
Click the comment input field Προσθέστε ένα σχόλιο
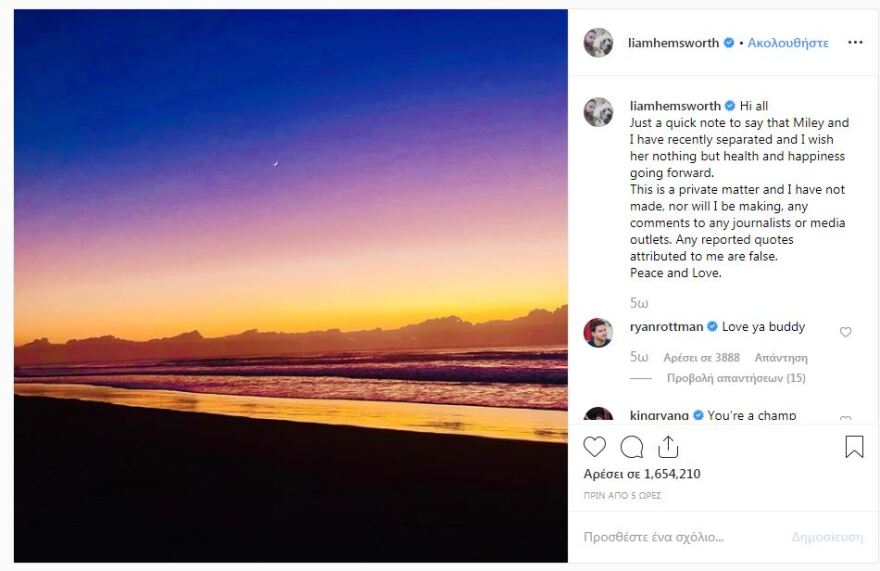(680, 537)
